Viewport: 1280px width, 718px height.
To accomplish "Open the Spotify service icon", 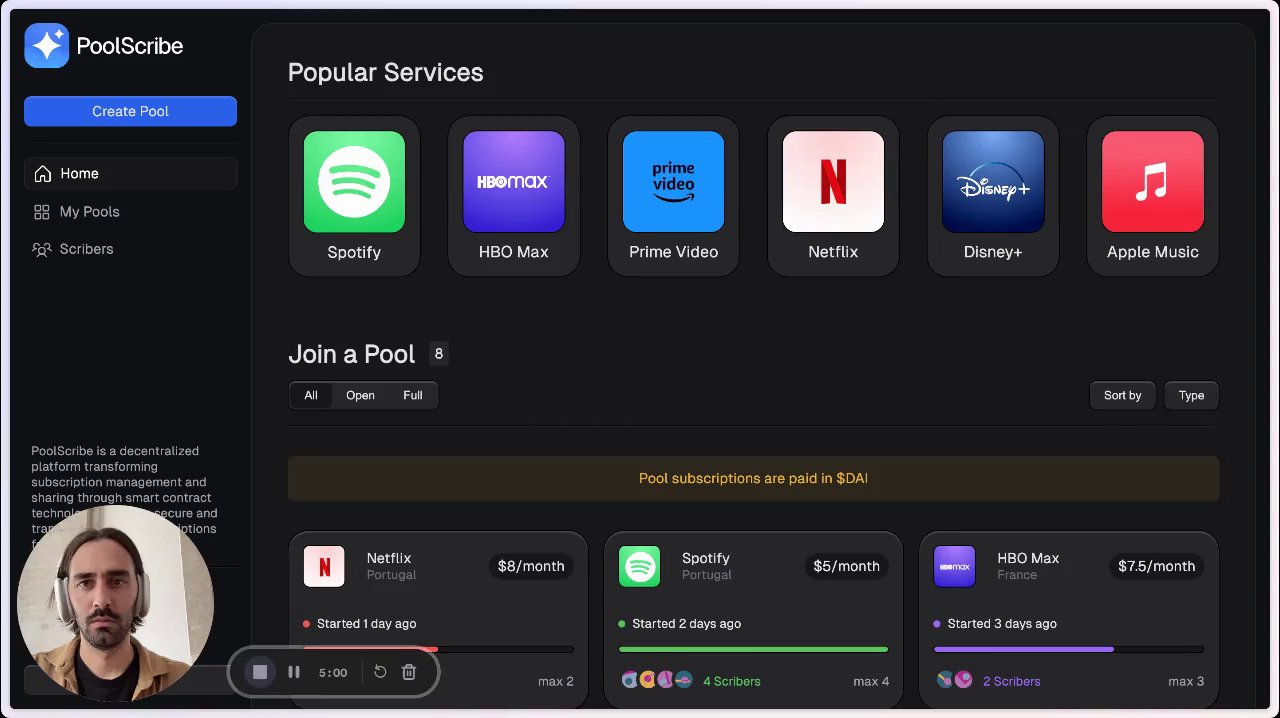I will [x=354, y=182].
